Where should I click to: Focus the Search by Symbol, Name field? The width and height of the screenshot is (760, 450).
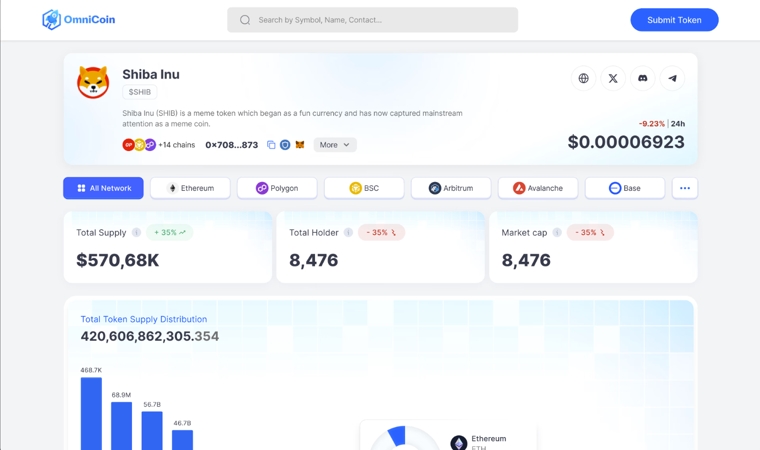pos(372,20)
